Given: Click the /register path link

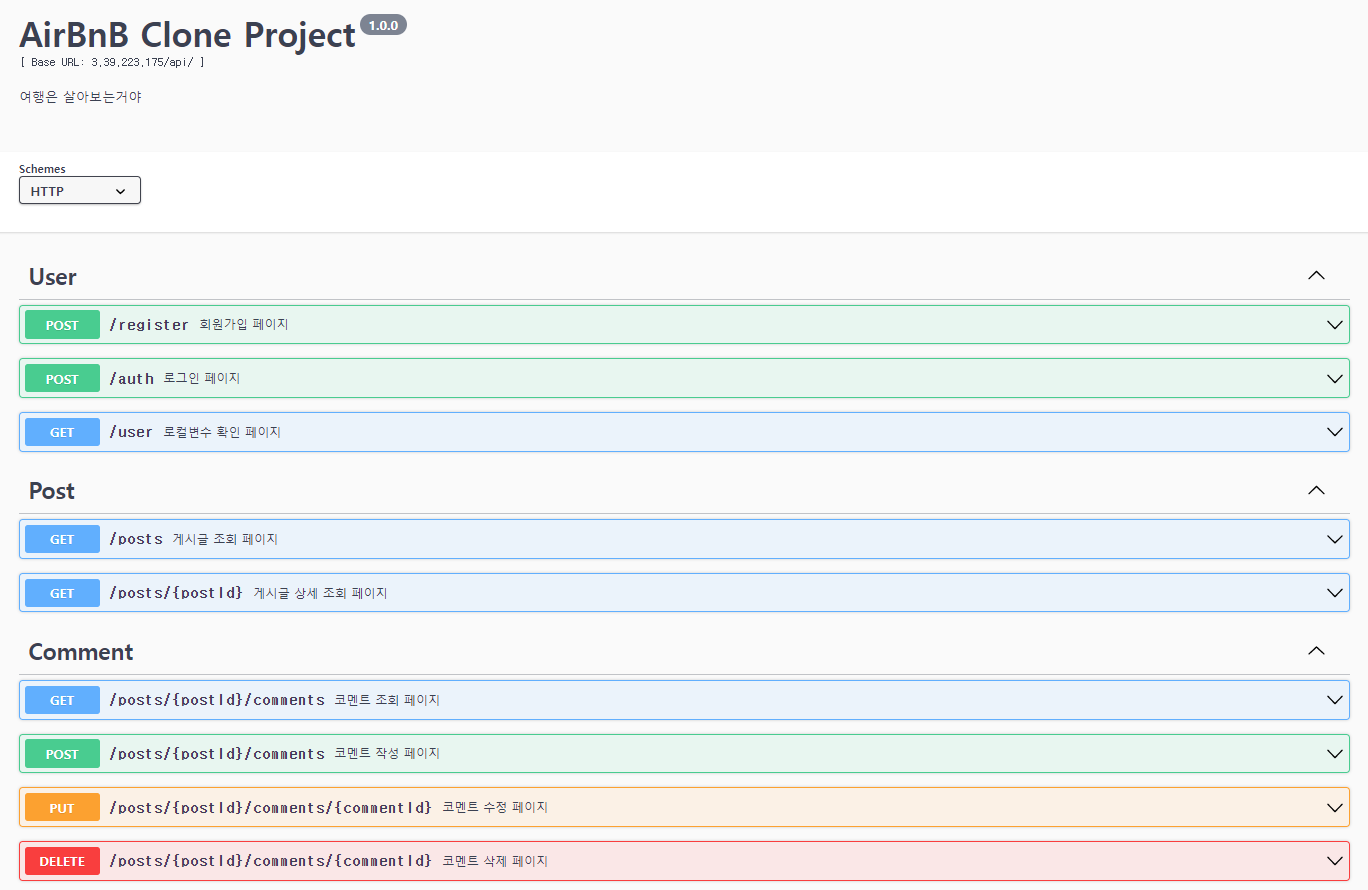Looking at the screenshot, I should [149, 325].
